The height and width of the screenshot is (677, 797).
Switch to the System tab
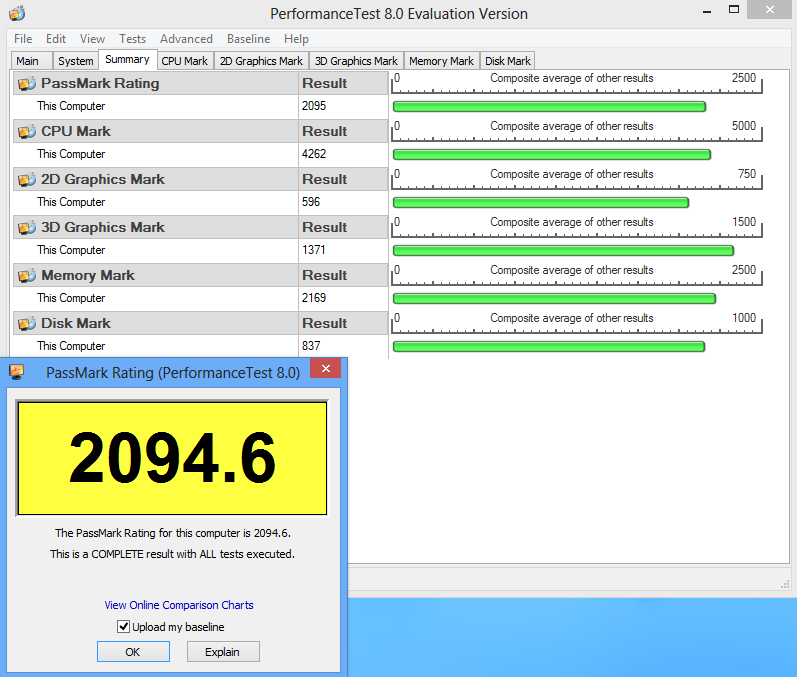point(76,61)
